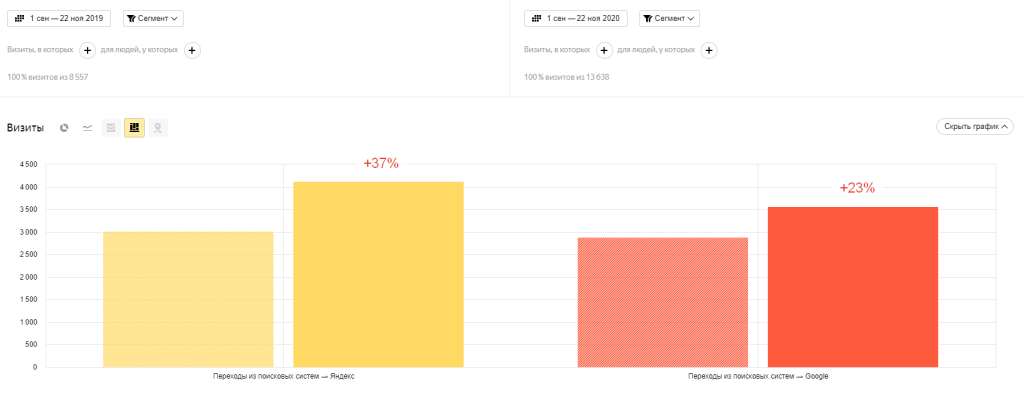
Task: Switch to the line chart view
Action: click(88, 128)
